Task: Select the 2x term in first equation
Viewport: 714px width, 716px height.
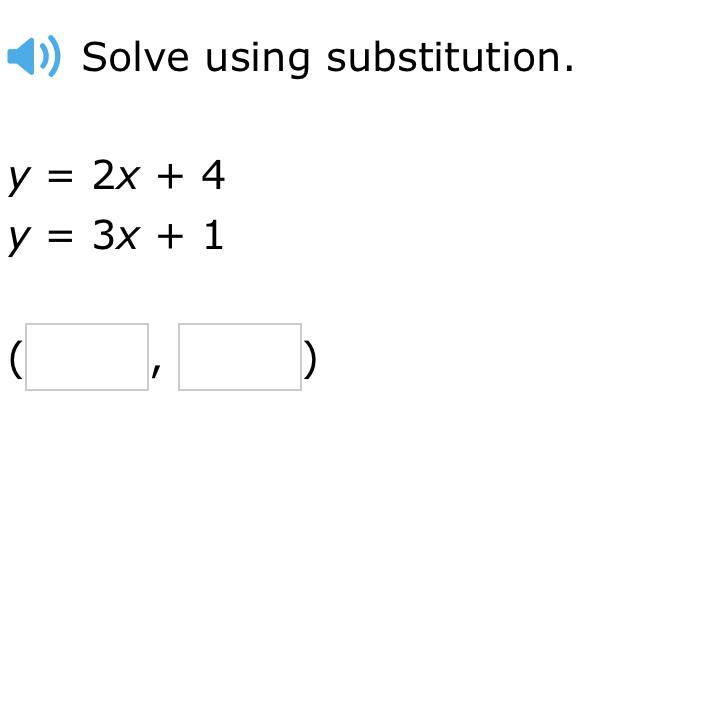Action: 115,176
